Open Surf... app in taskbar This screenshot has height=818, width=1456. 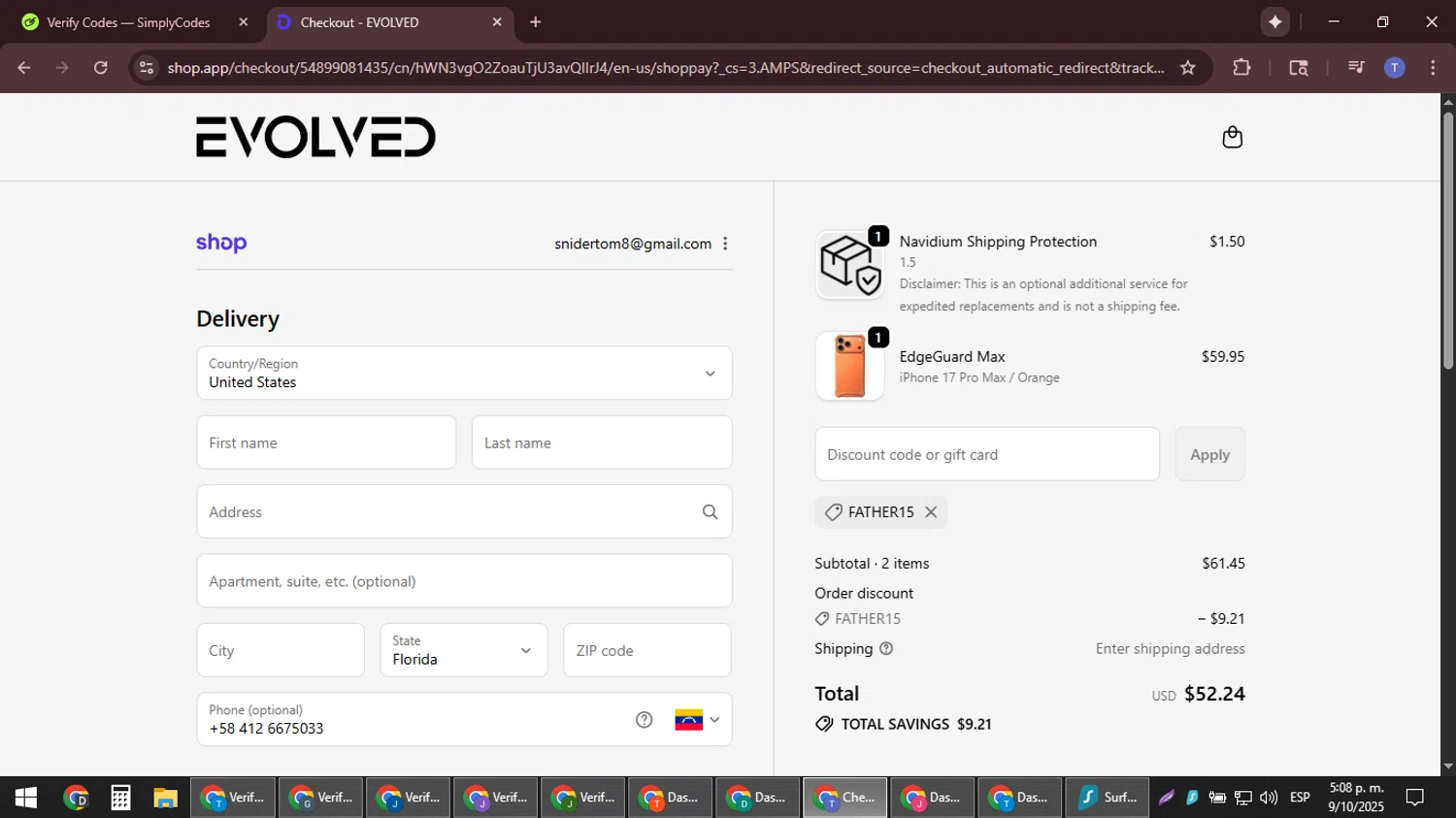click(1108, 798)
